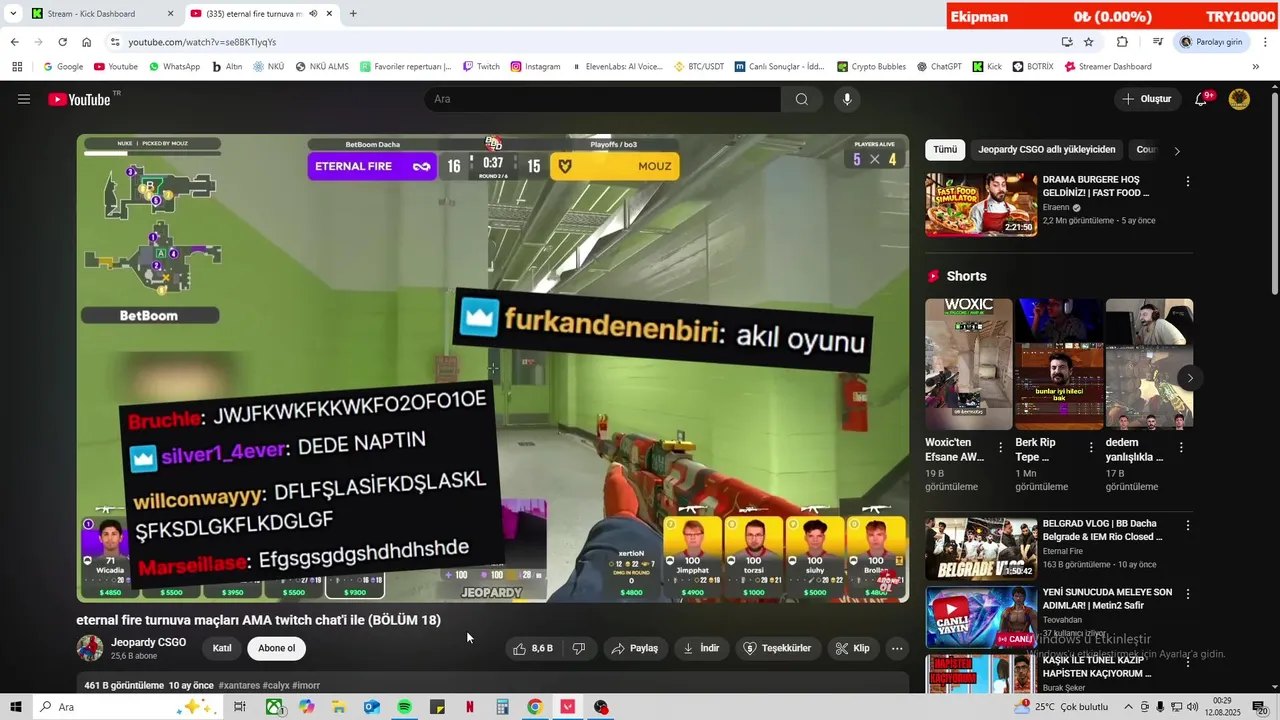This screenshot has height=720, width=1280.
Task: Open WOXIC short thumbnail
Action: click(969, 364)
